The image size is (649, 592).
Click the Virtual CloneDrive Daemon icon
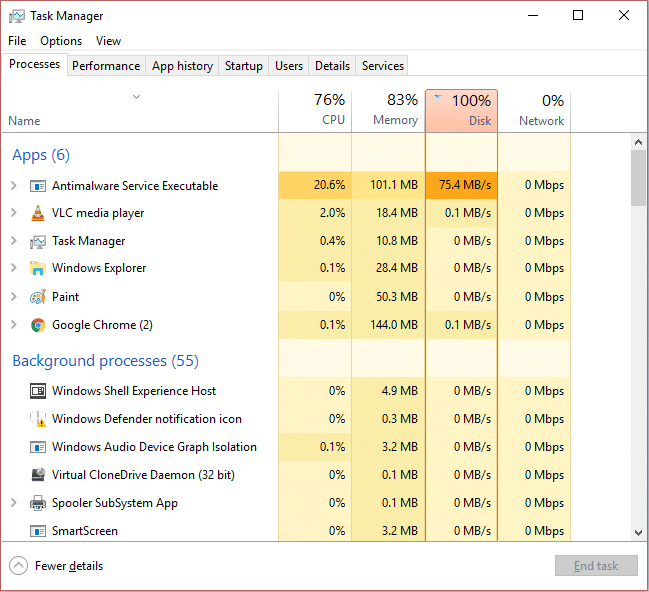click(x=38, y=474)
